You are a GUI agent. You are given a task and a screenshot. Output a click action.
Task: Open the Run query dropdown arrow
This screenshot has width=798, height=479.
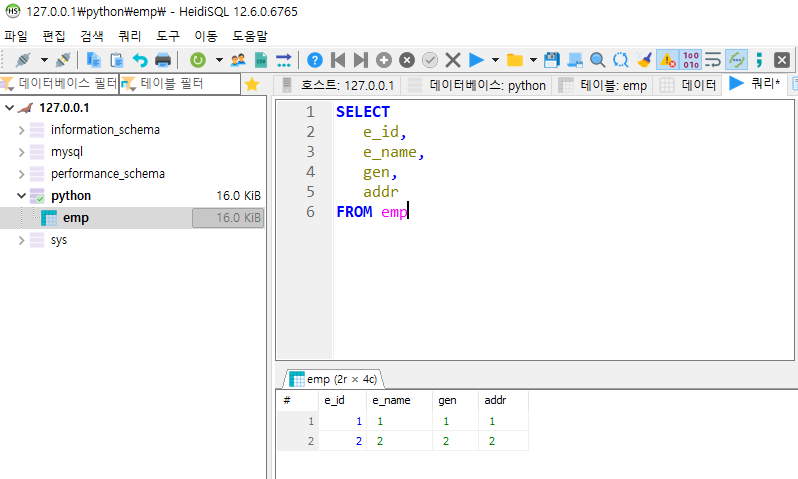pos(495,60)
